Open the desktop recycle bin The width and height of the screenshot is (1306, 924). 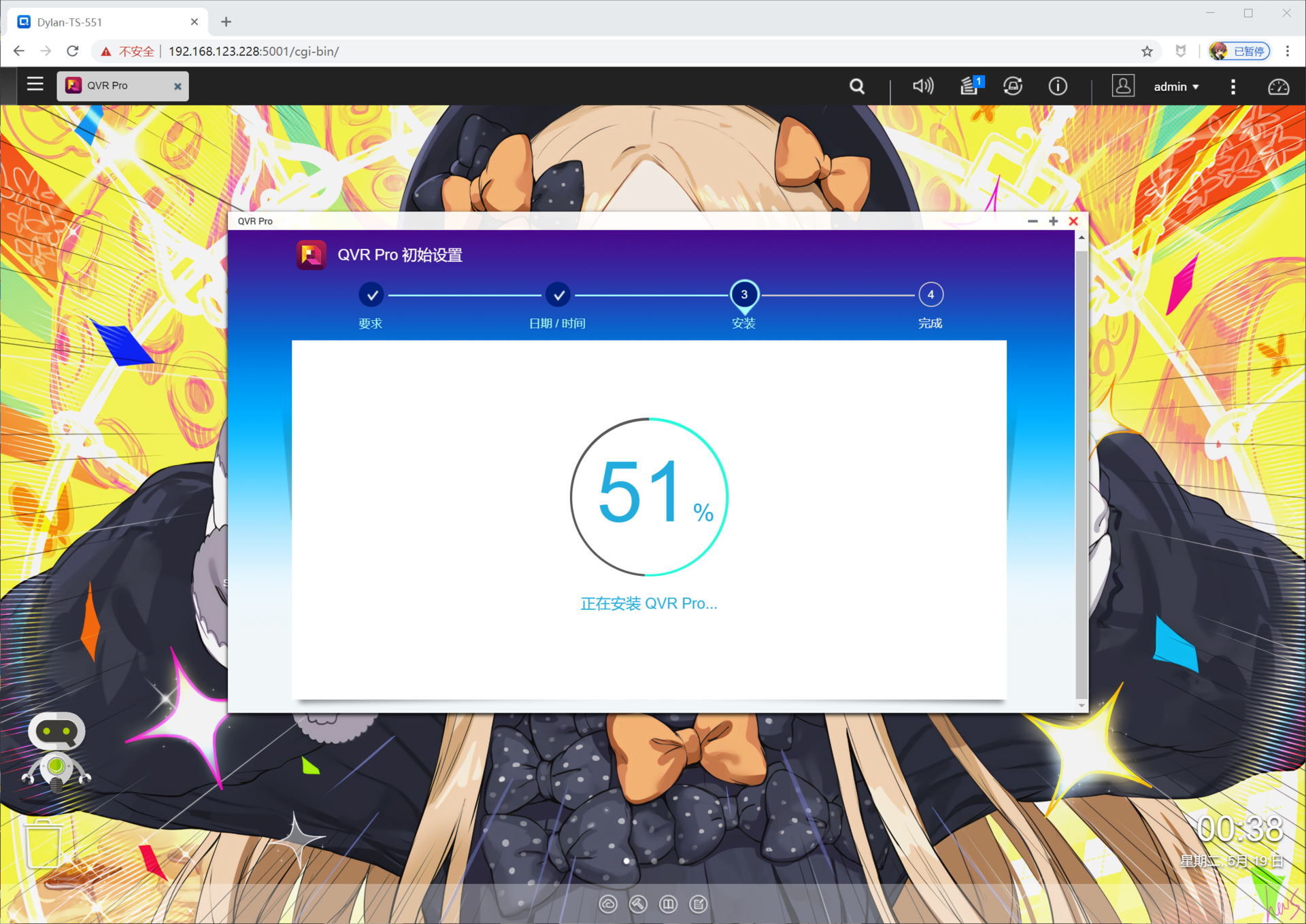click(44, 843)
